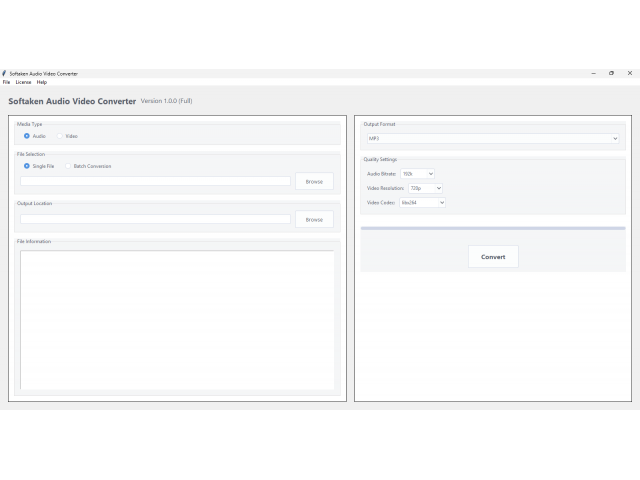This screenshot has width=640, height=480.
Task: Open the Audio Bitrate 192k dropdown
Action: click(417, 173)
